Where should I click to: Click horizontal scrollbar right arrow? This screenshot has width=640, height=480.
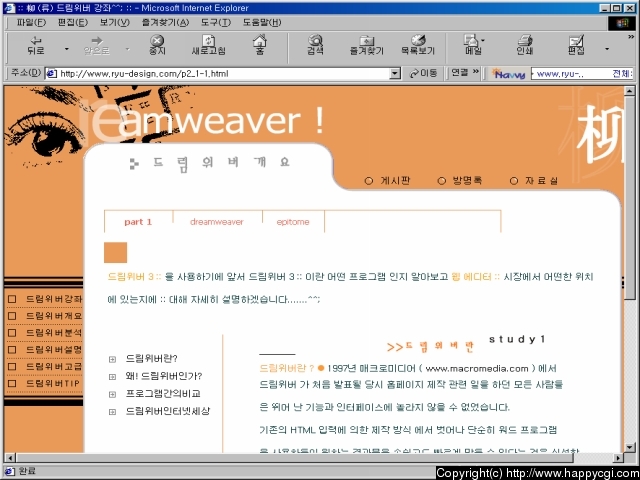coord(619,458)
